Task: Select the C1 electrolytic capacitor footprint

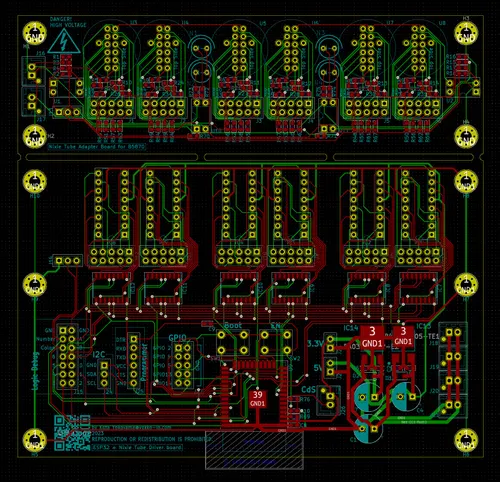Action: pos(368,429)
